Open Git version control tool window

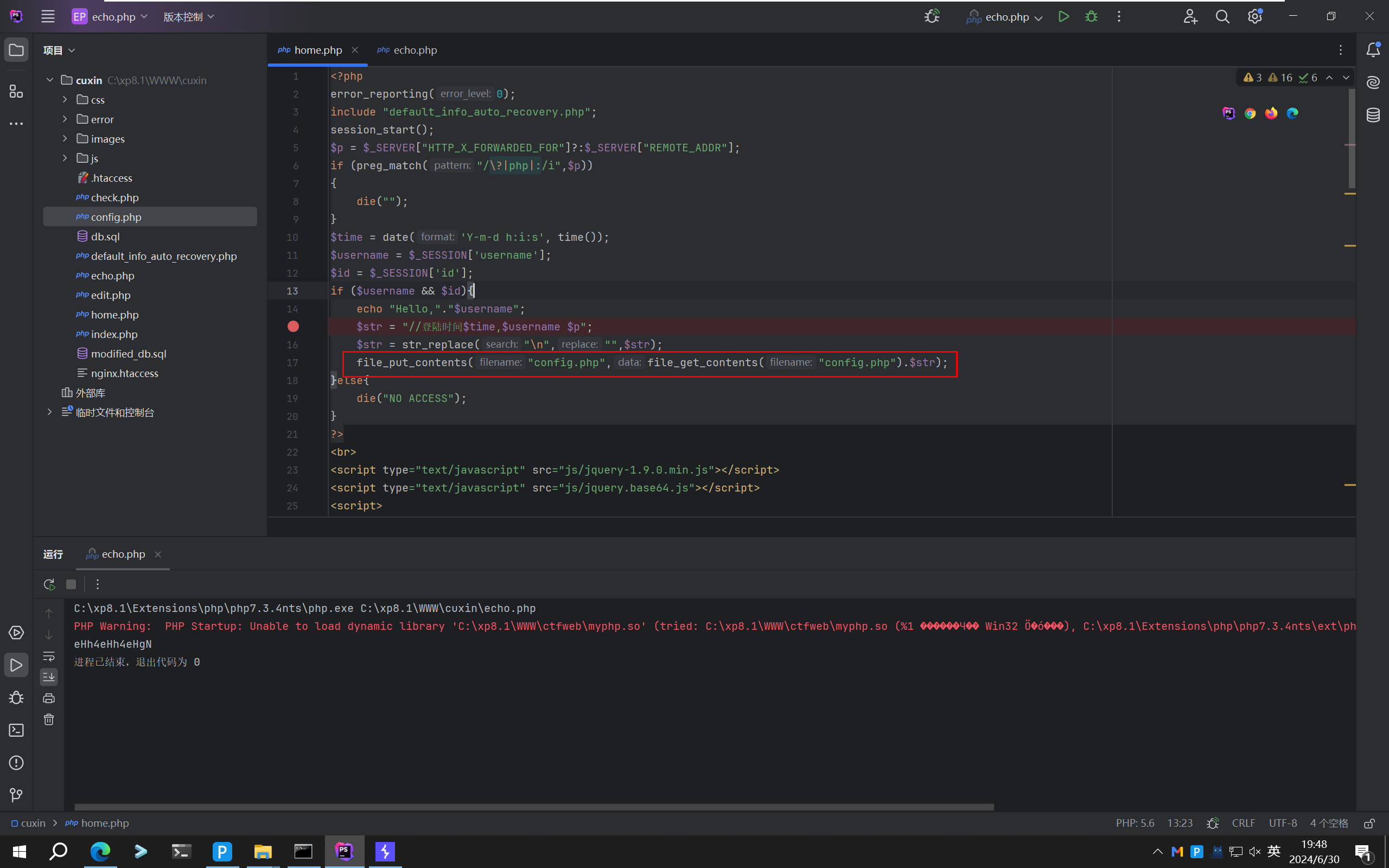pyautogui.click(x=16, y=795)
